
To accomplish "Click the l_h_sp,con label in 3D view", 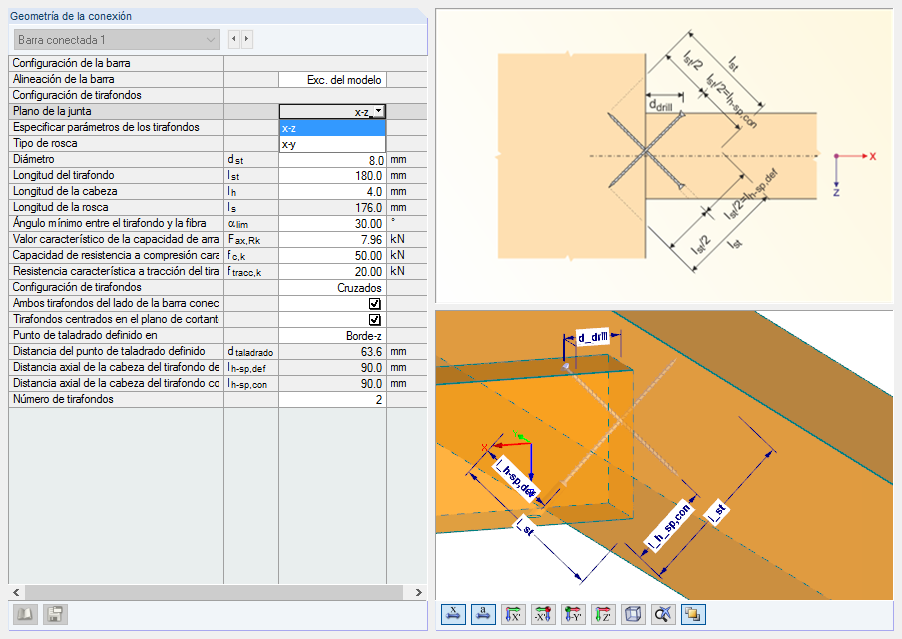I will click(x=668, y=526).
